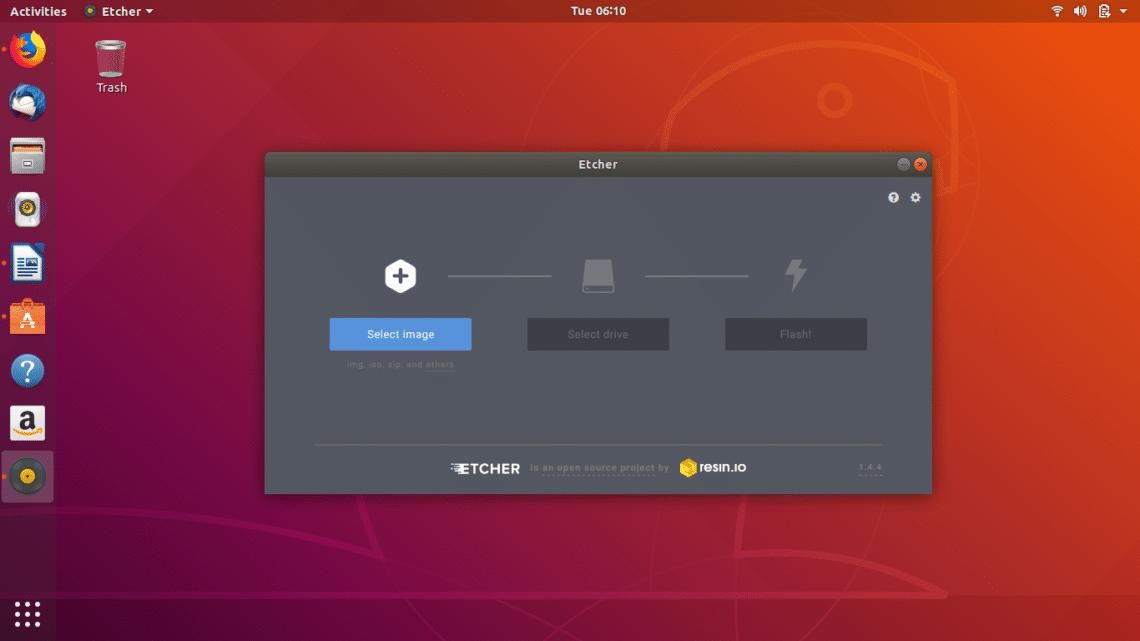
Task: Click the hexagonal plus image-selection icon
Action: click(x=400, y=274)
